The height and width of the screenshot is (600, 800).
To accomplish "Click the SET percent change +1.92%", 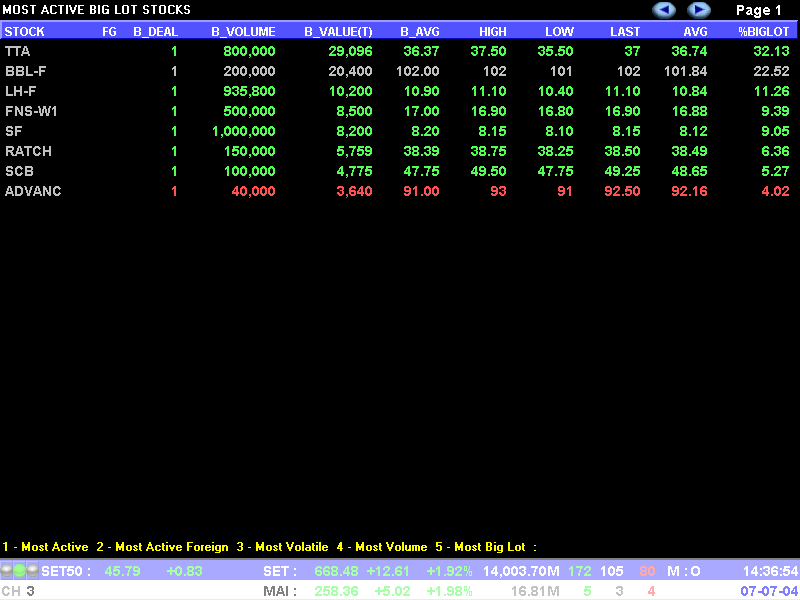I will click(x=449, y=571).
